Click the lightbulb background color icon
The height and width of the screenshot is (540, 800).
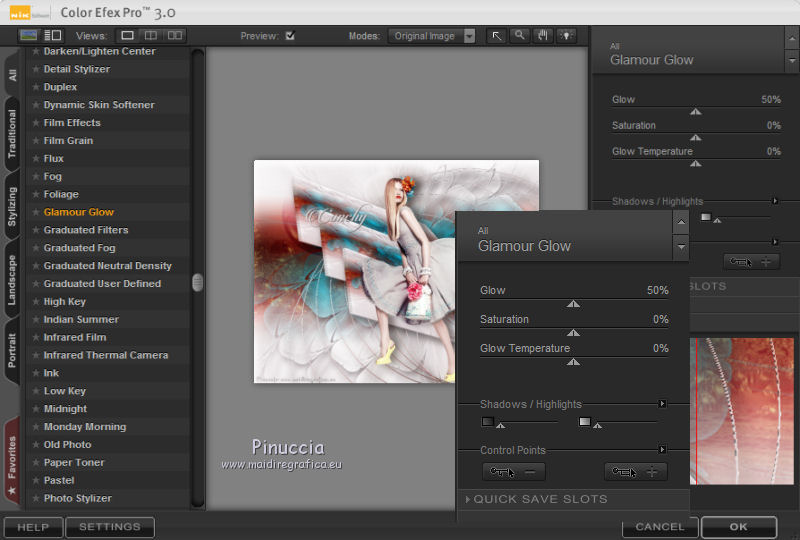tap(567, 36)
